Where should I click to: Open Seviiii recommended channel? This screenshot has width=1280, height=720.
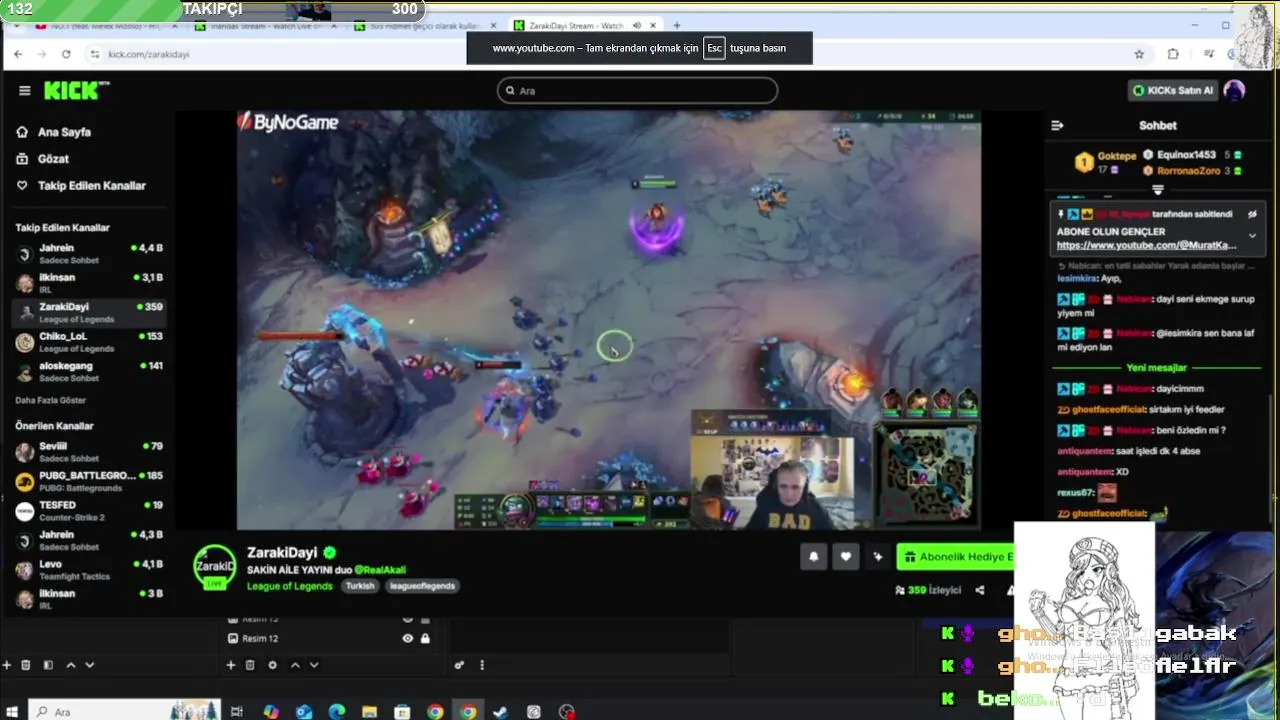(88, 452)
